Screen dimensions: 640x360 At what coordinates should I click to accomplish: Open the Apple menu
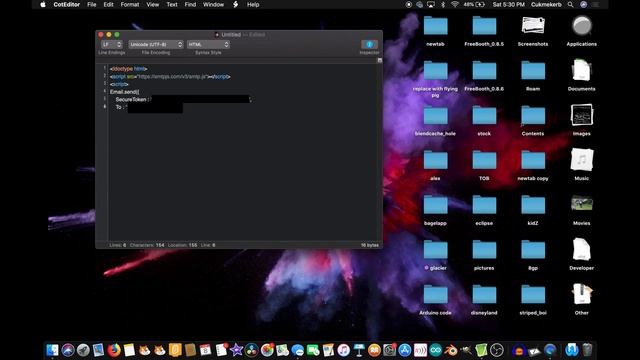(x=43, y=4)
